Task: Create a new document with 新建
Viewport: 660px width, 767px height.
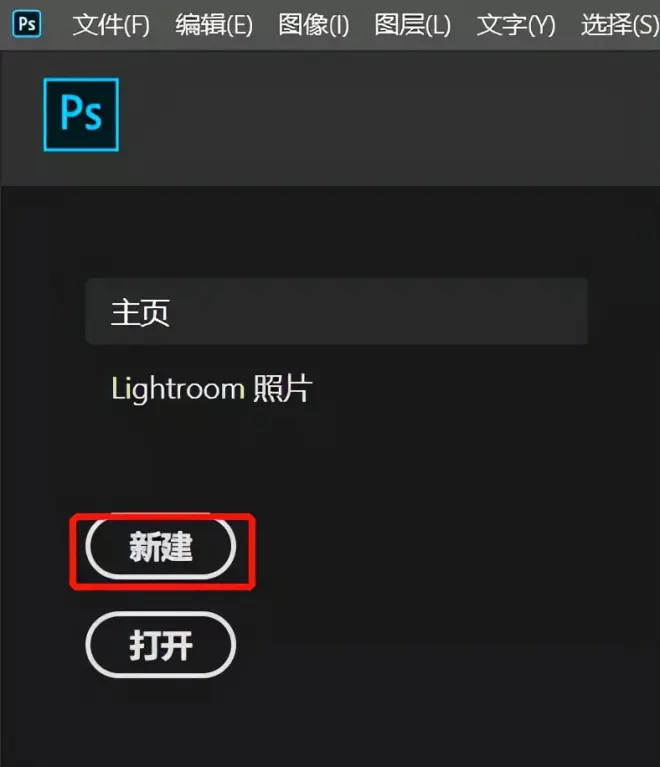Action: 161,547
